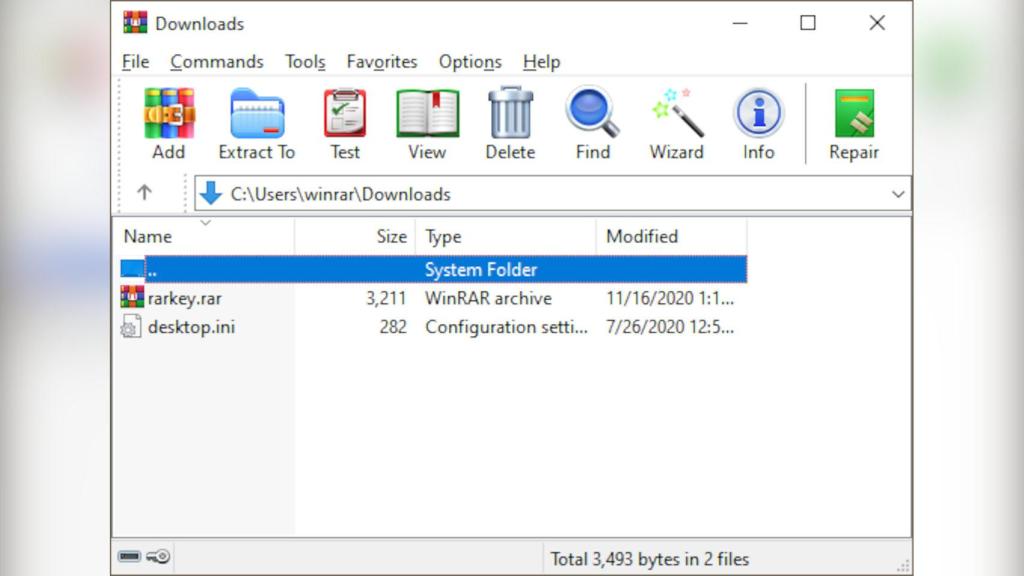
Task: Click the rarkey.rar archive icon
Action: click(x=133, y=297)
